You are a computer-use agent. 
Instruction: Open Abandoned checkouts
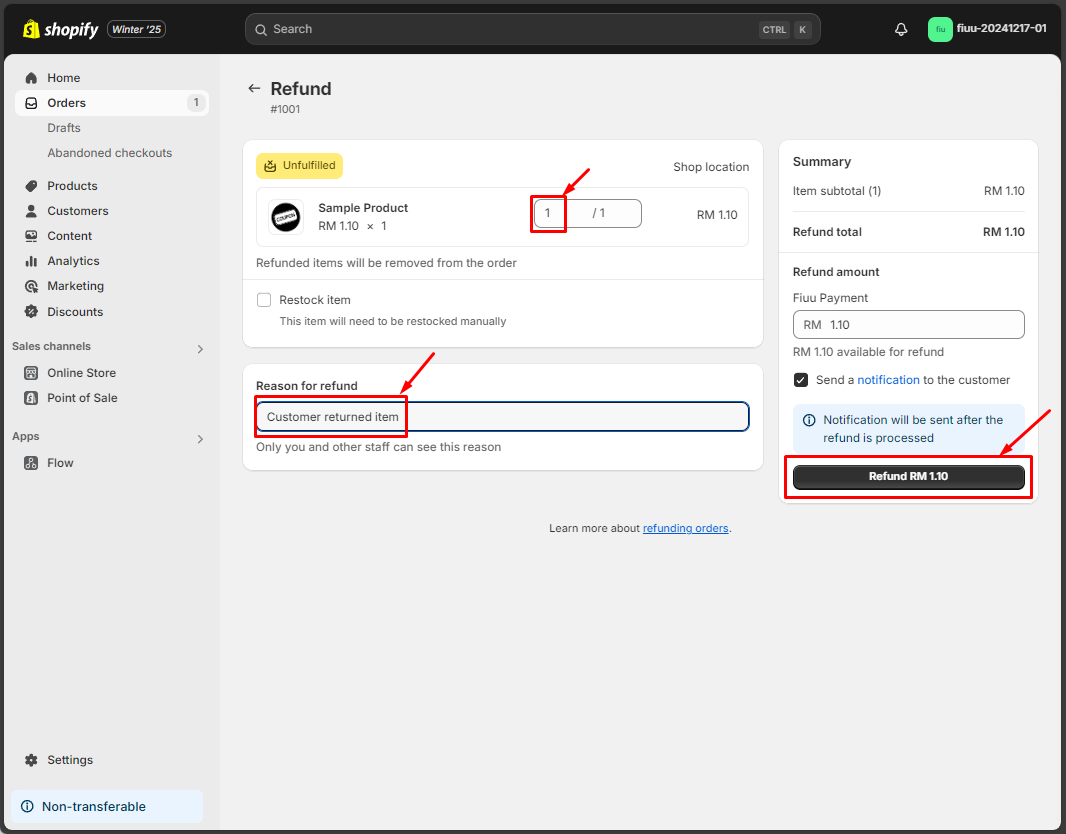click(109, 153)
